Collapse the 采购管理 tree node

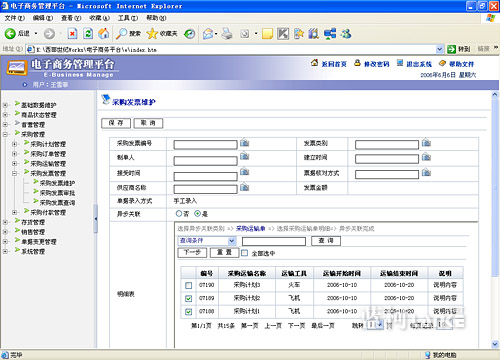tap(5, 134)
